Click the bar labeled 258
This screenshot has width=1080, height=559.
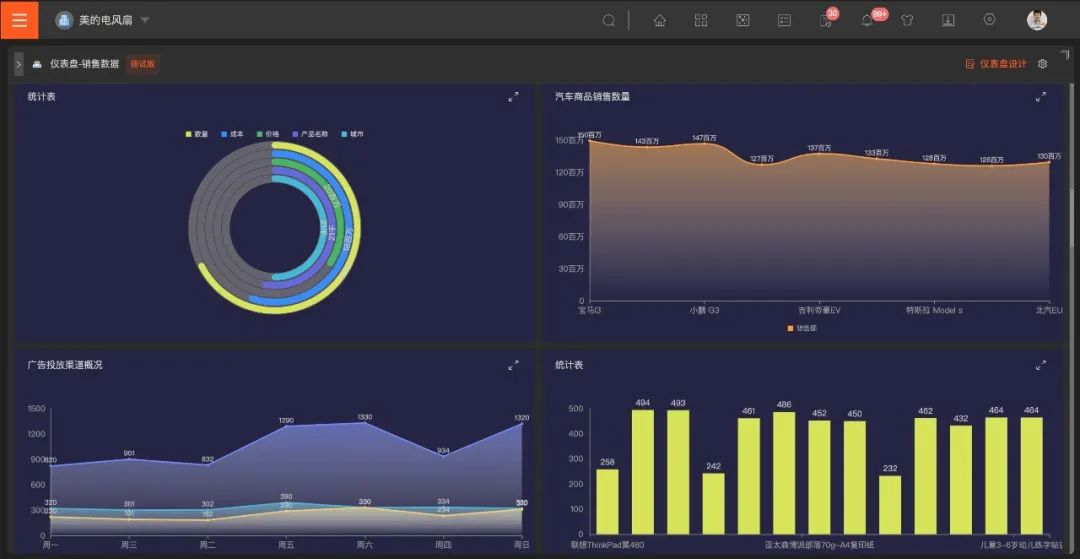pos(608,502)
